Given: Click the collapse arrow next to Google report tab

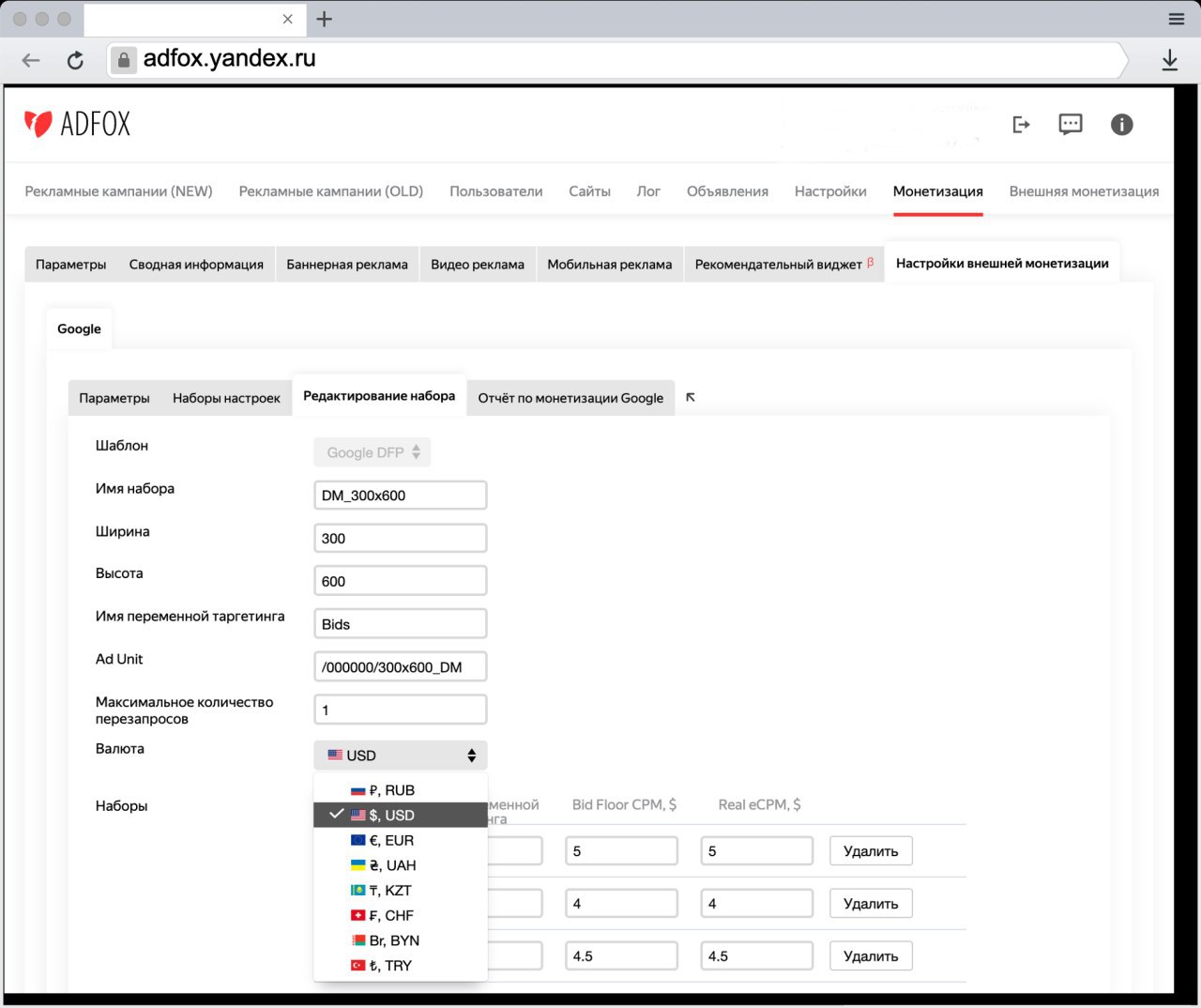Looking at the screenshot, I should coord(691,398).
